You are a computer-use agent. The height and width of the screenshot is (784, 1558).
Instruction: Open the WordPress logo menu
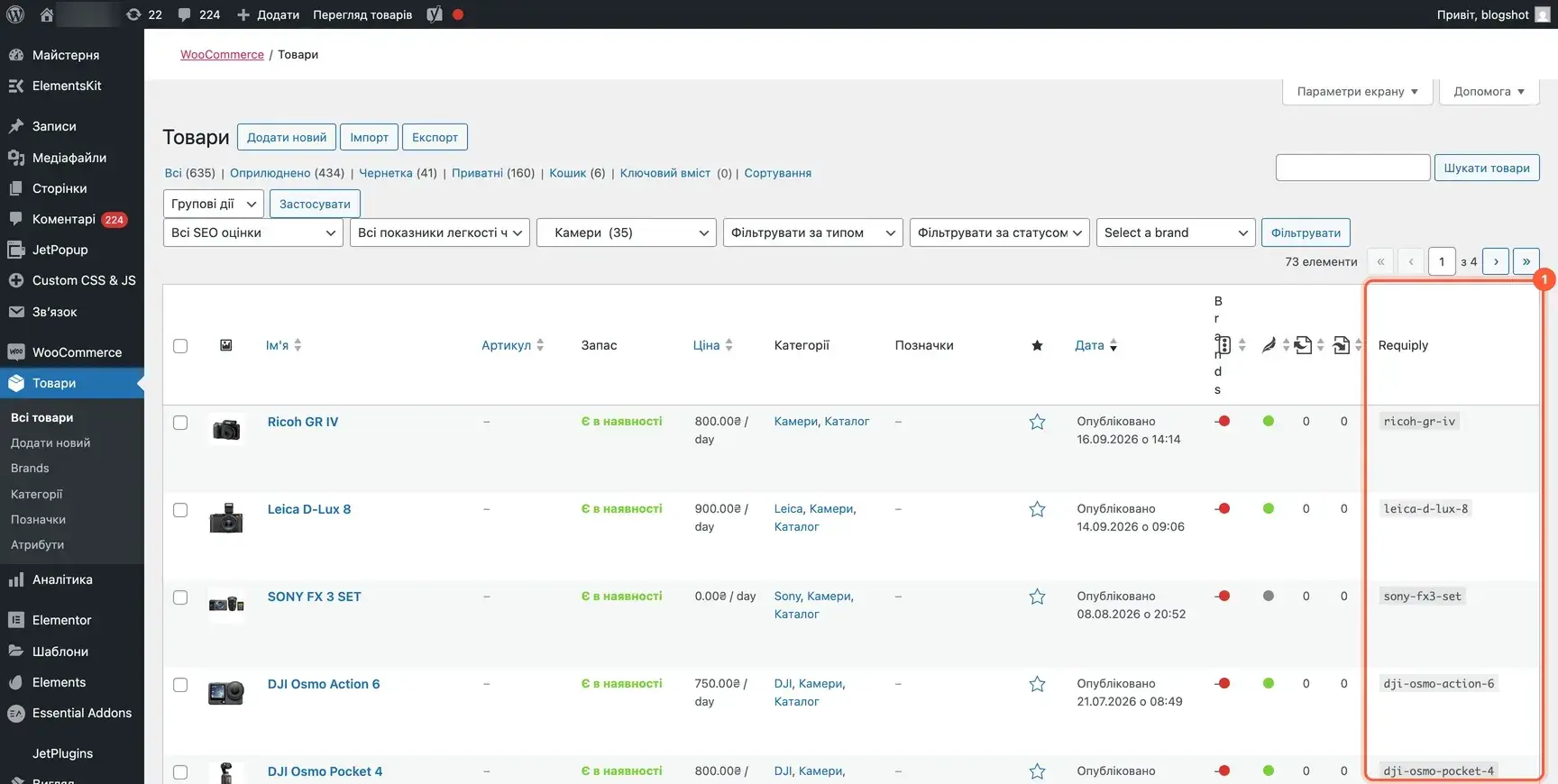(x=15, y=14)
